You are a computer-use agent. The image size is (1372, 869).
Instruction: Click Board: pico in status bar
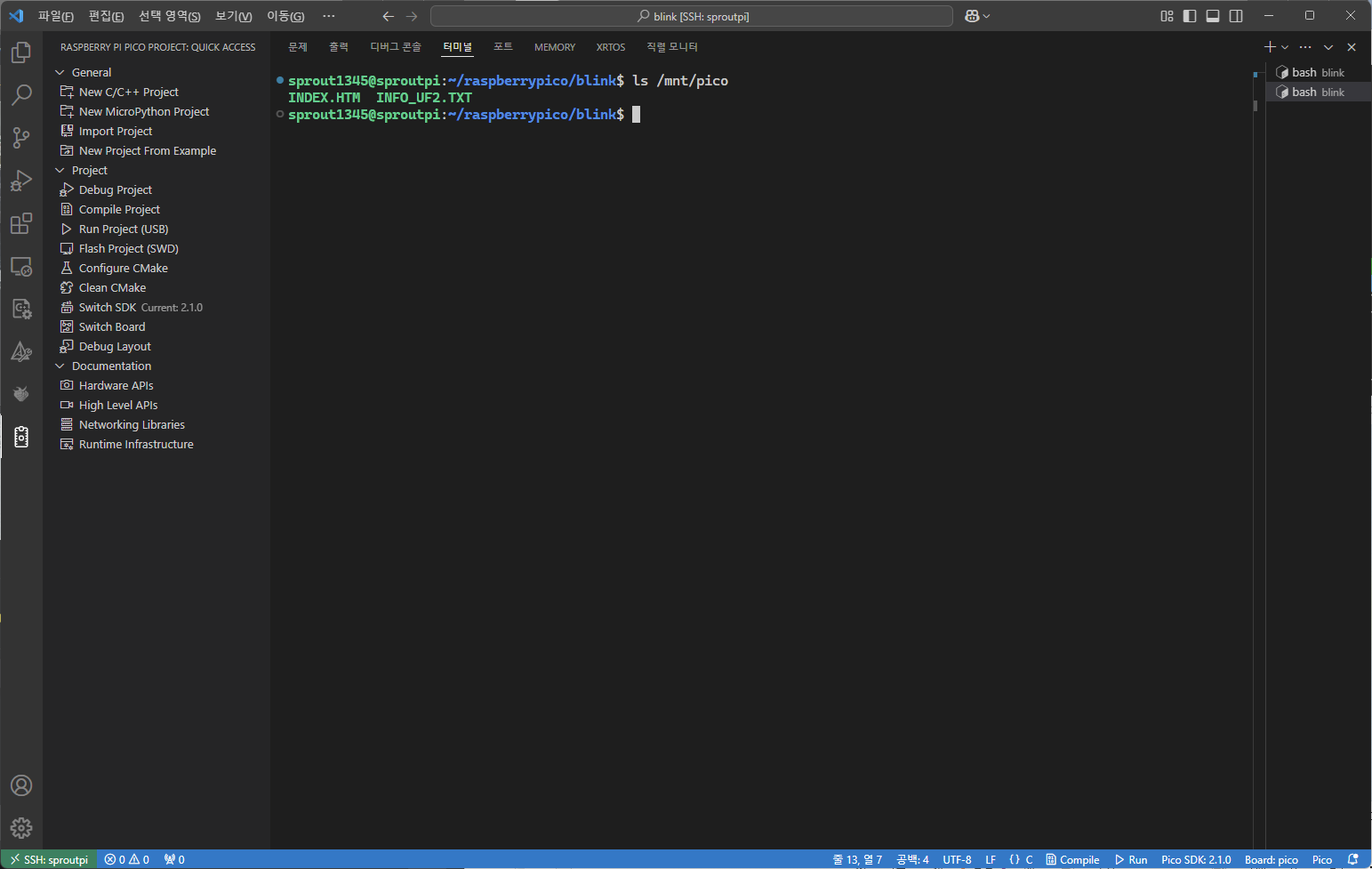1272,859
